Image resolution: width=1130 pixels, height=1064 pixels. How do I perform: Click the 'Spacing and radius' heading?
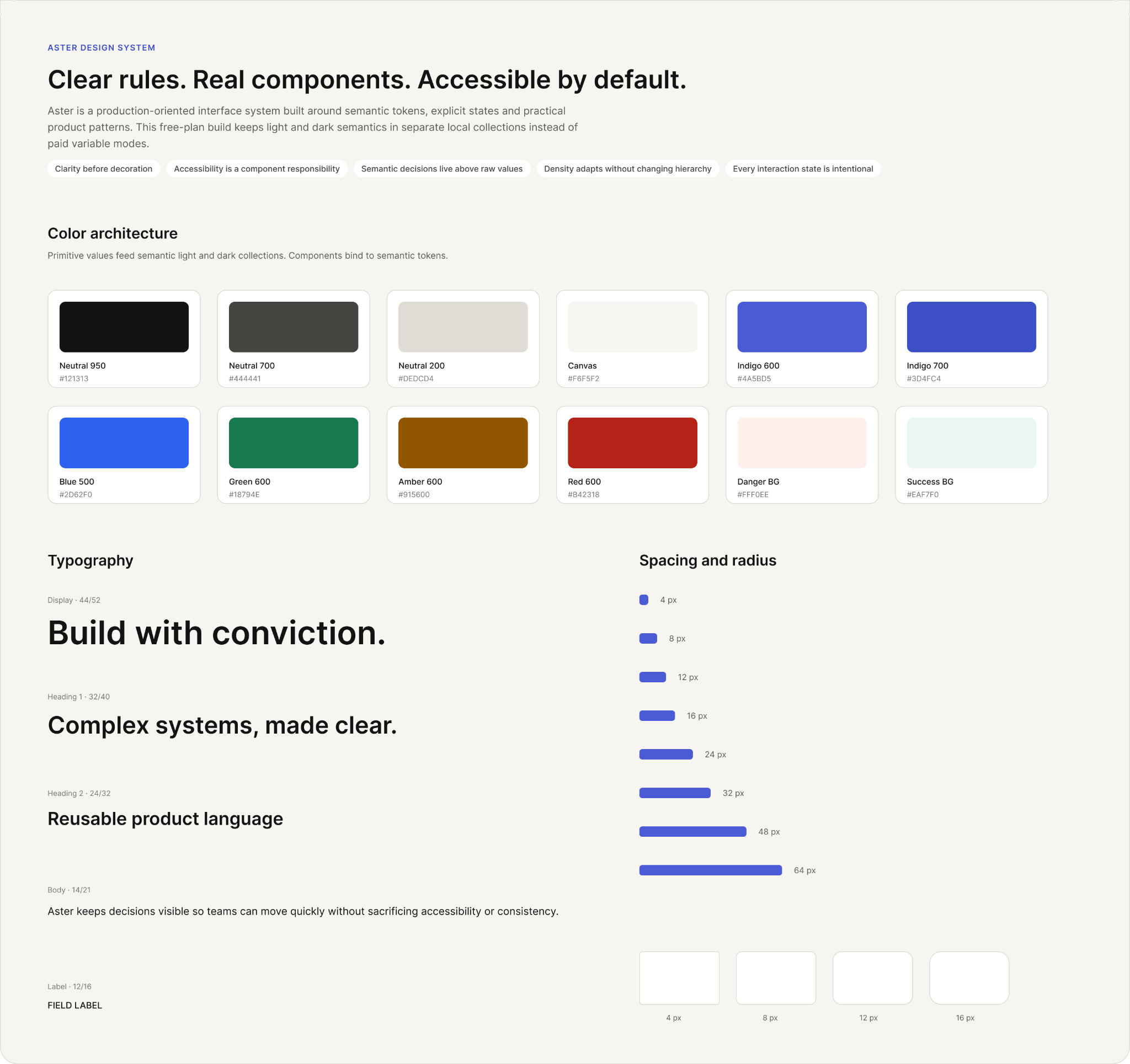click(x=708, y=560)
